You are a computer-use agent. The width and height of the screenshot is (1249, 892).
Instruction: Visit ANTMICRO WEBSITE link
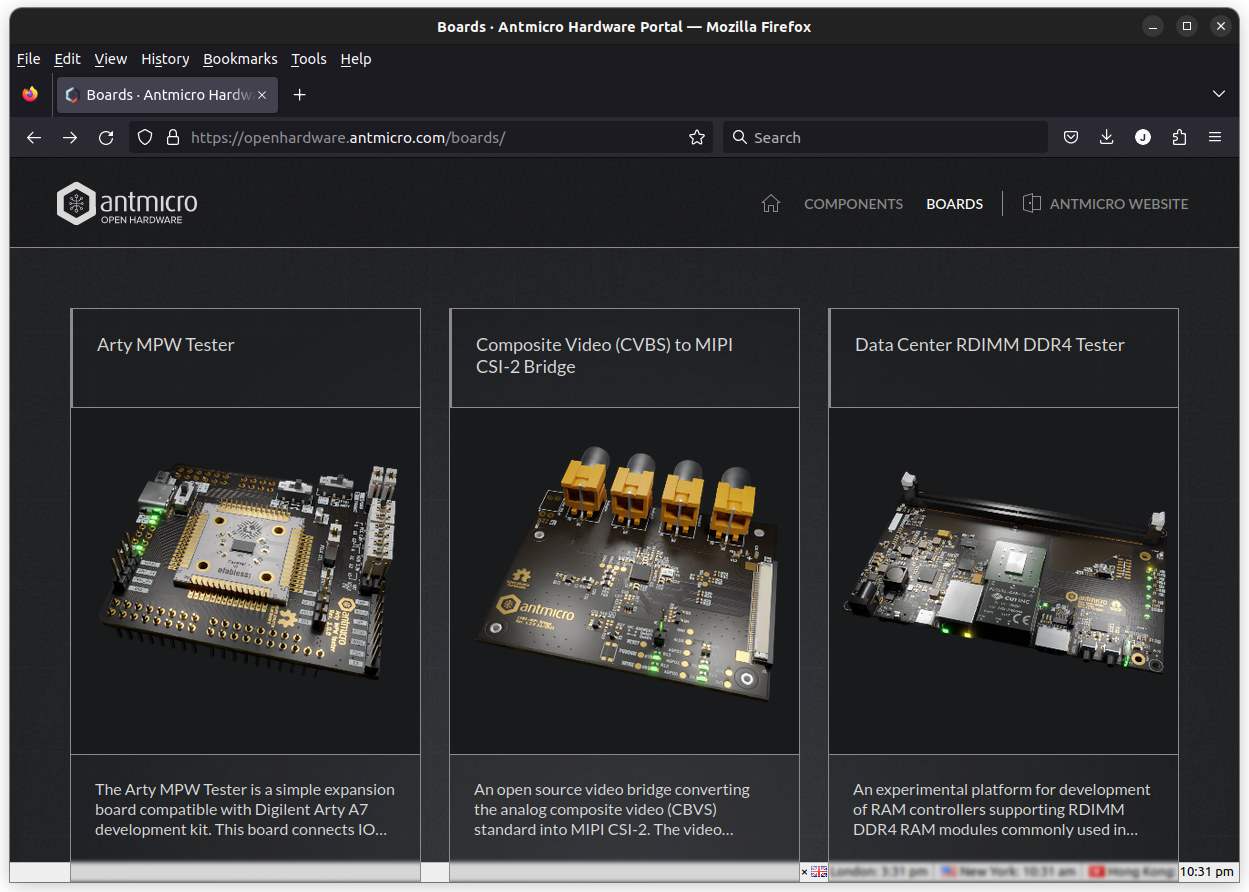[1119, 204]
